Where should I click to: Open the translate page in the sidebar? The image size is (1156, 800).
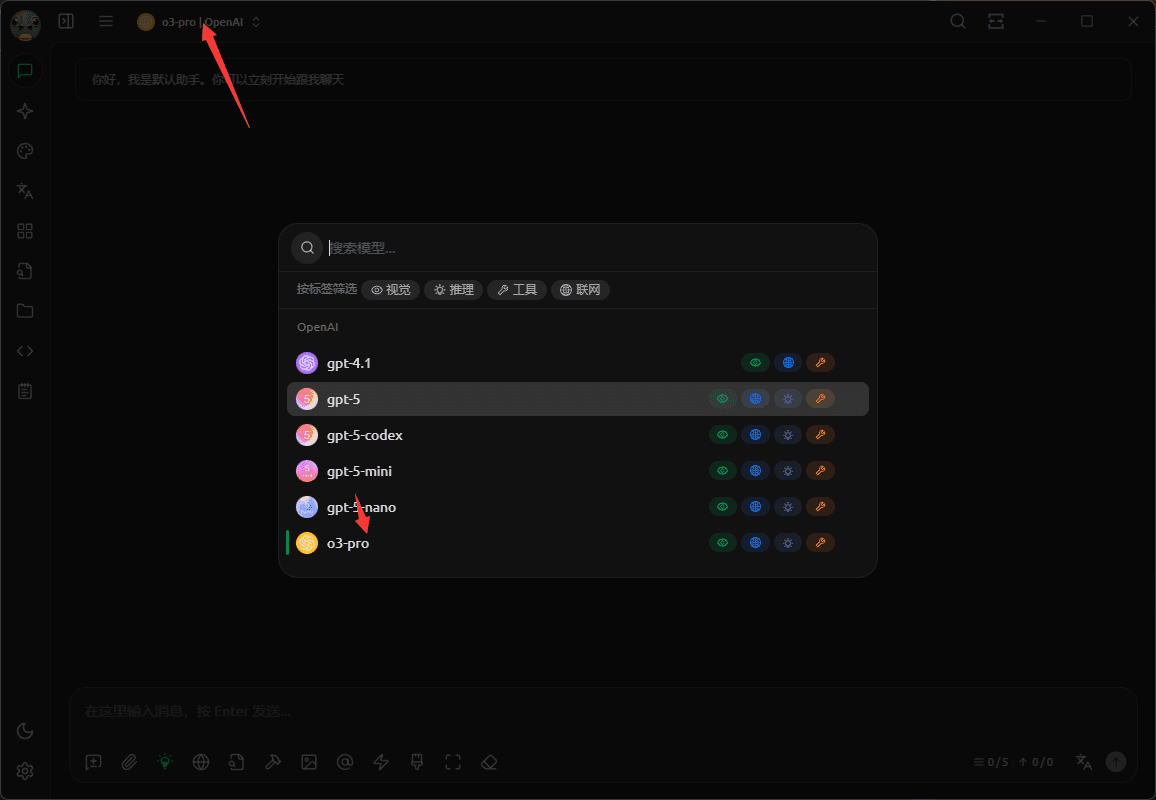click(x=25, y=191)
